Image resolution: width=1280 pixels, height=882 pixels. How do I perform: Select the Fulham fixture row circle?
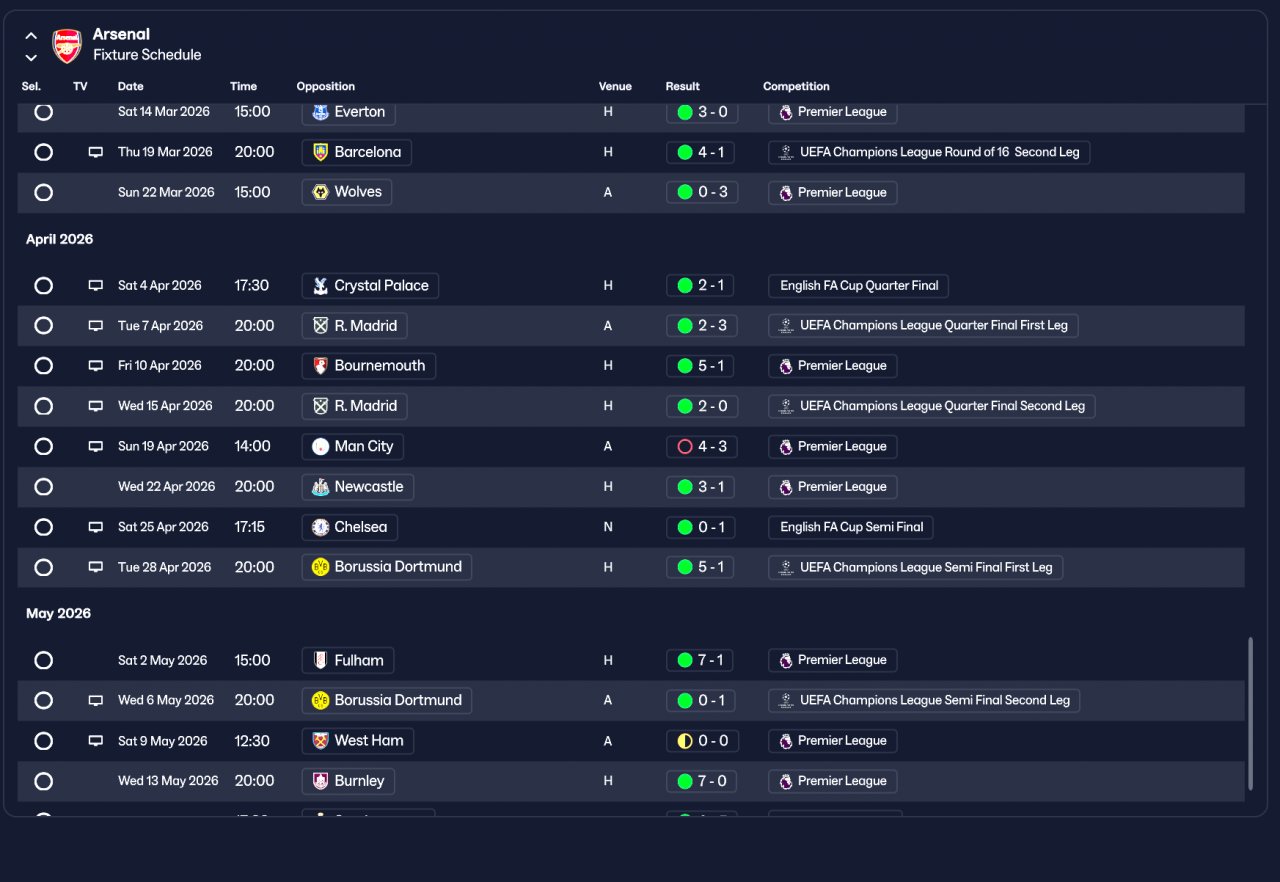coord(44,661)
